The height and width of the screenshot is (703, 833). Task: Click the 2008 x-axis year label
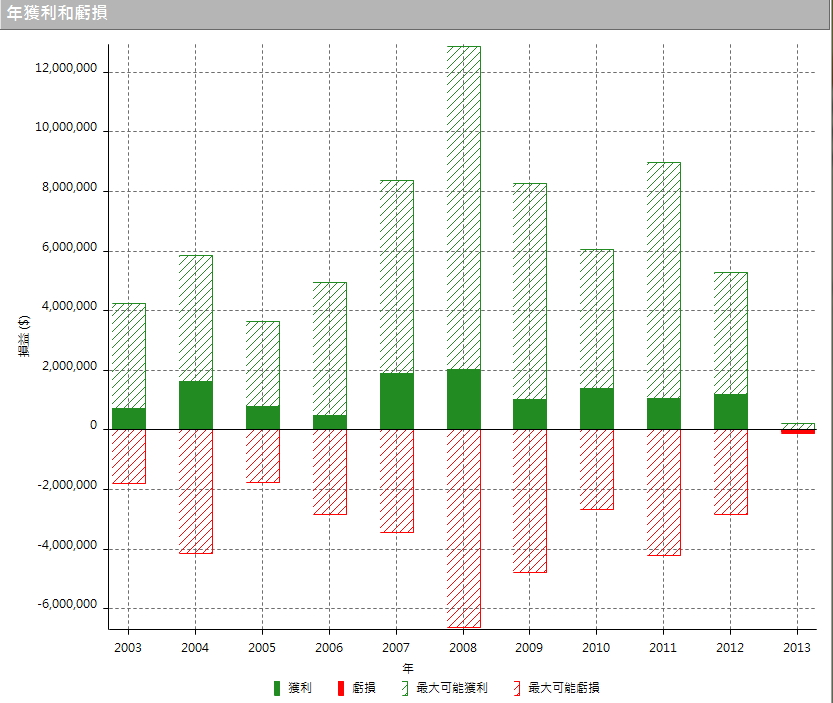pyautogui.click(x=463, y=647)
